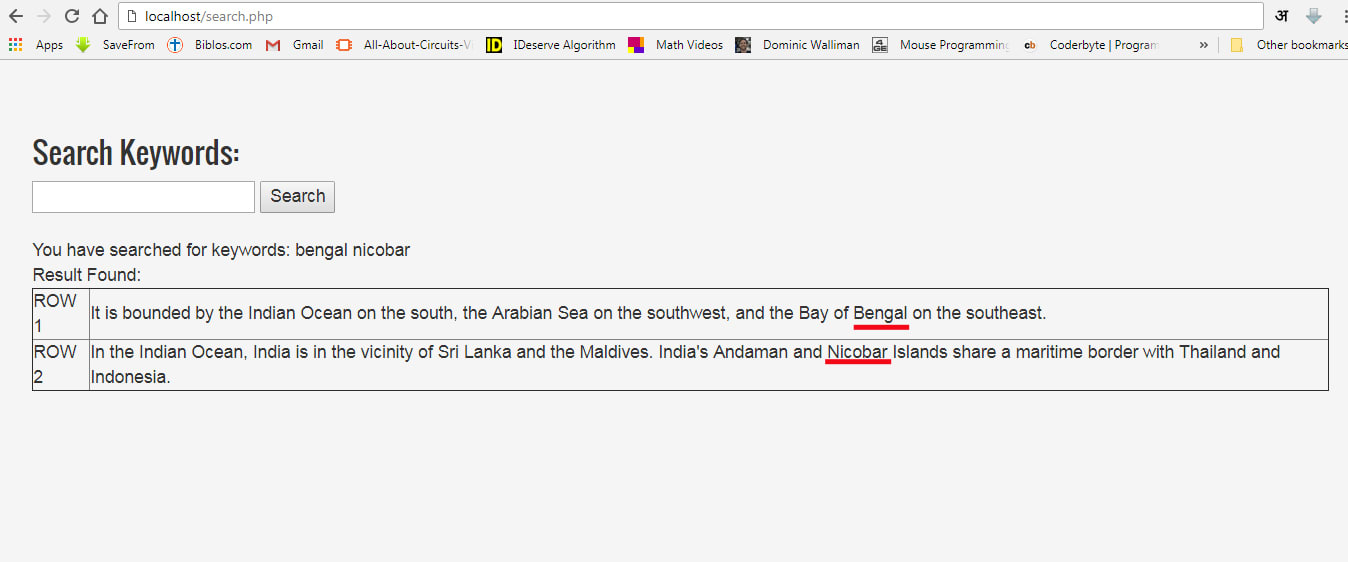The width and height of the screenshot is (1348, 562).
Task: Open the IDeserve Algorithm bookmark
Action: click(551, 45)
